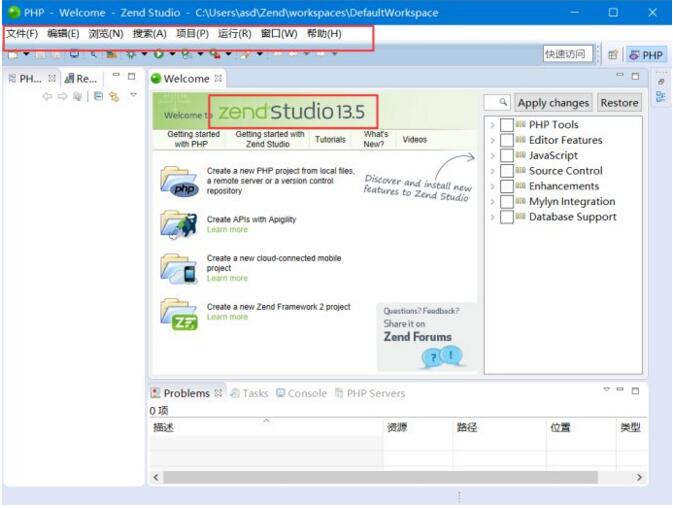
Task: Click the Restore button
Action: pyautogui.click(x=619, y=103)
